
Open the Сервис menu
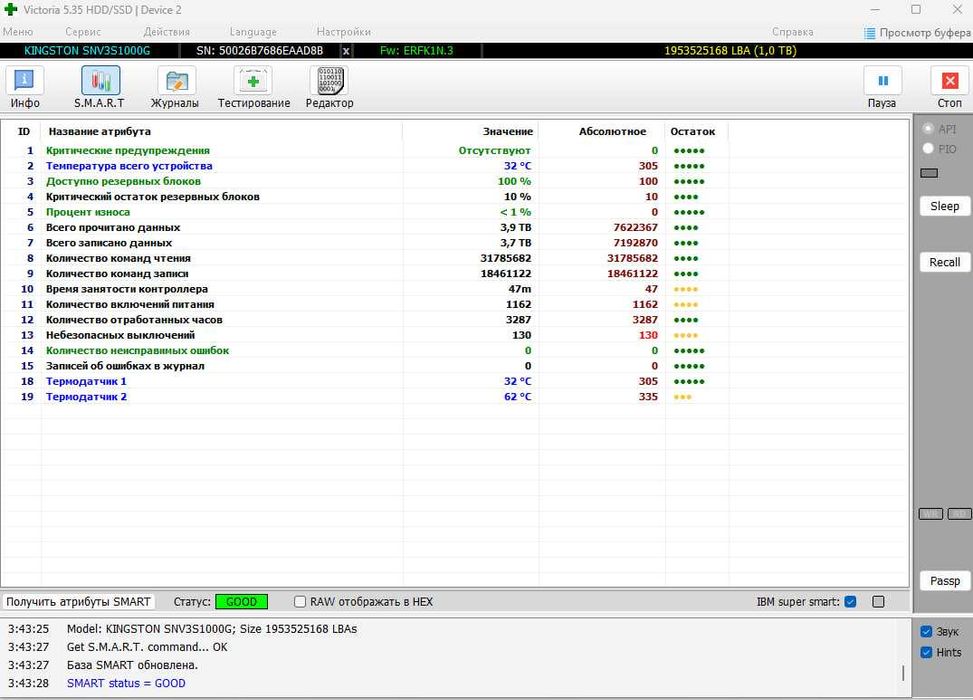[x=83, y=32]
